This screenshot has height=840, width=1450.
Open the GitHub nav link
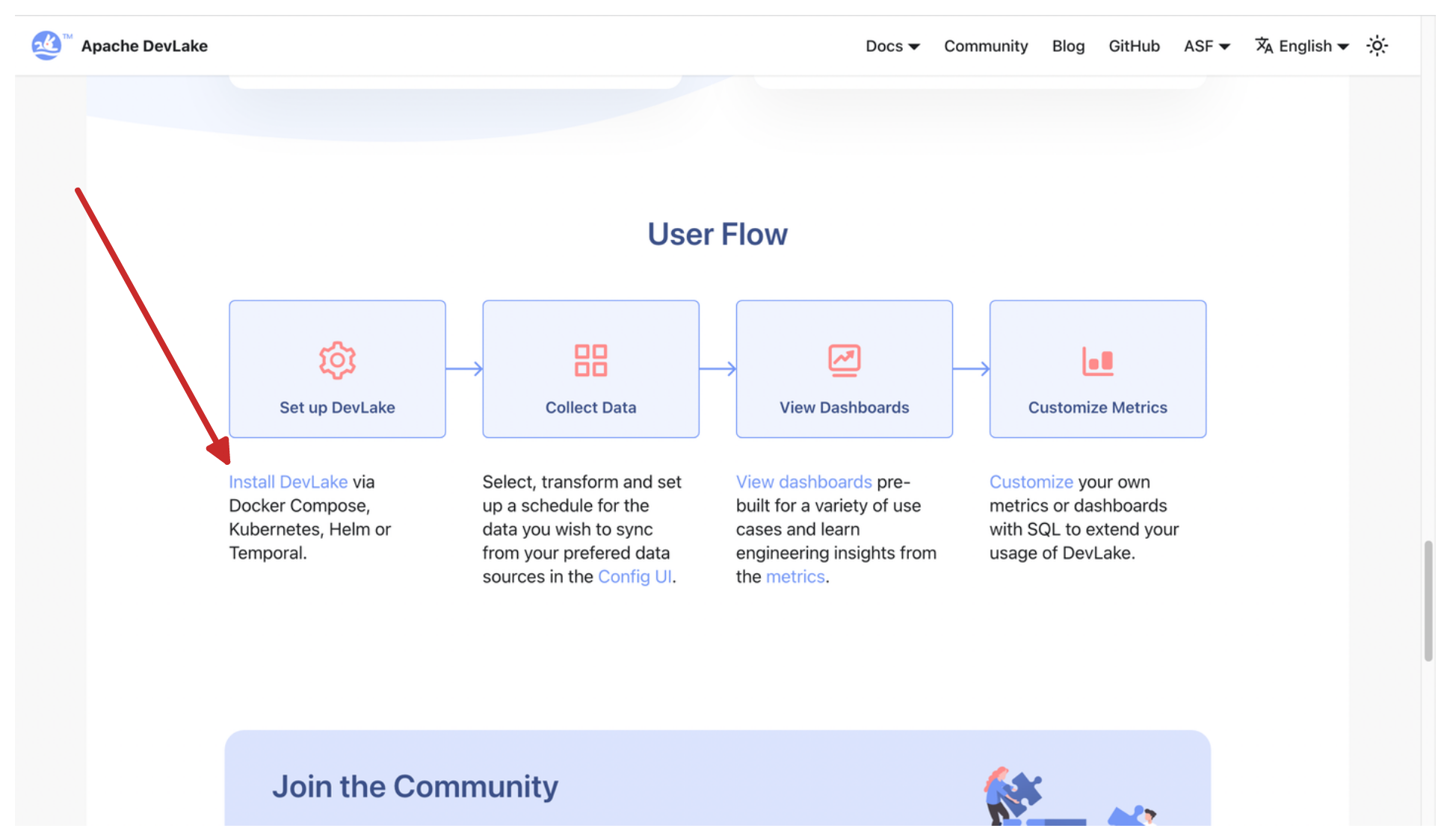1134,46
